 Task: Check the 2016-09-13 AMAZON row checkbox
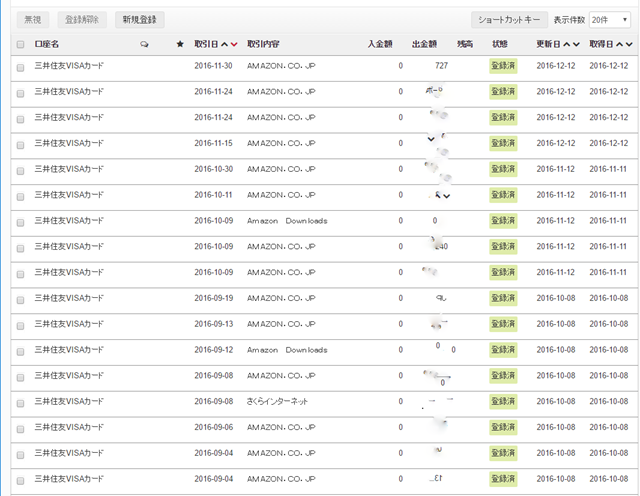20,326
